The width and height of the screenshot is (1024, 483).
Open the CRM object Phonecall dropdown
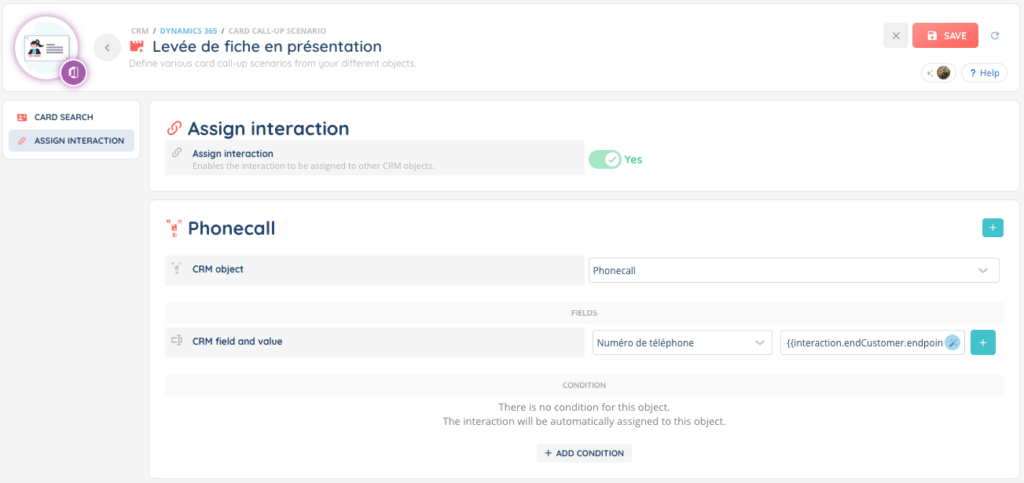[x=793, y=270]
